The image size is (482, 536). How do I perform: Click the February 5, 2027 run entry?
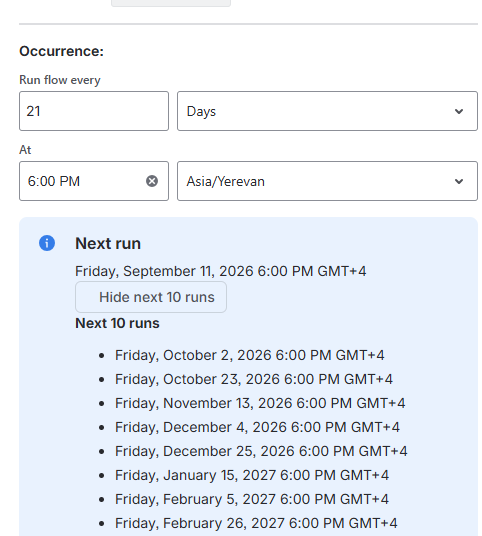[x=252, y=499]
